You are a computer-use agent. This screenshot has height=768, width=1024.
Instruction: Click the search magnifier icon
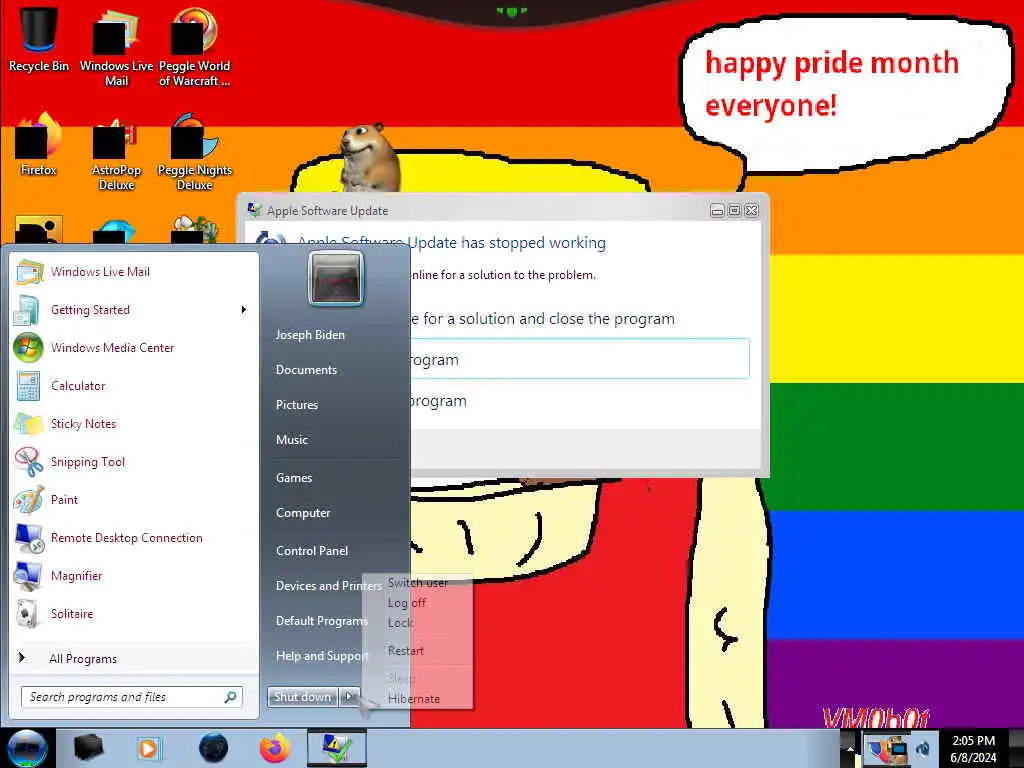[x=231, y=697]
